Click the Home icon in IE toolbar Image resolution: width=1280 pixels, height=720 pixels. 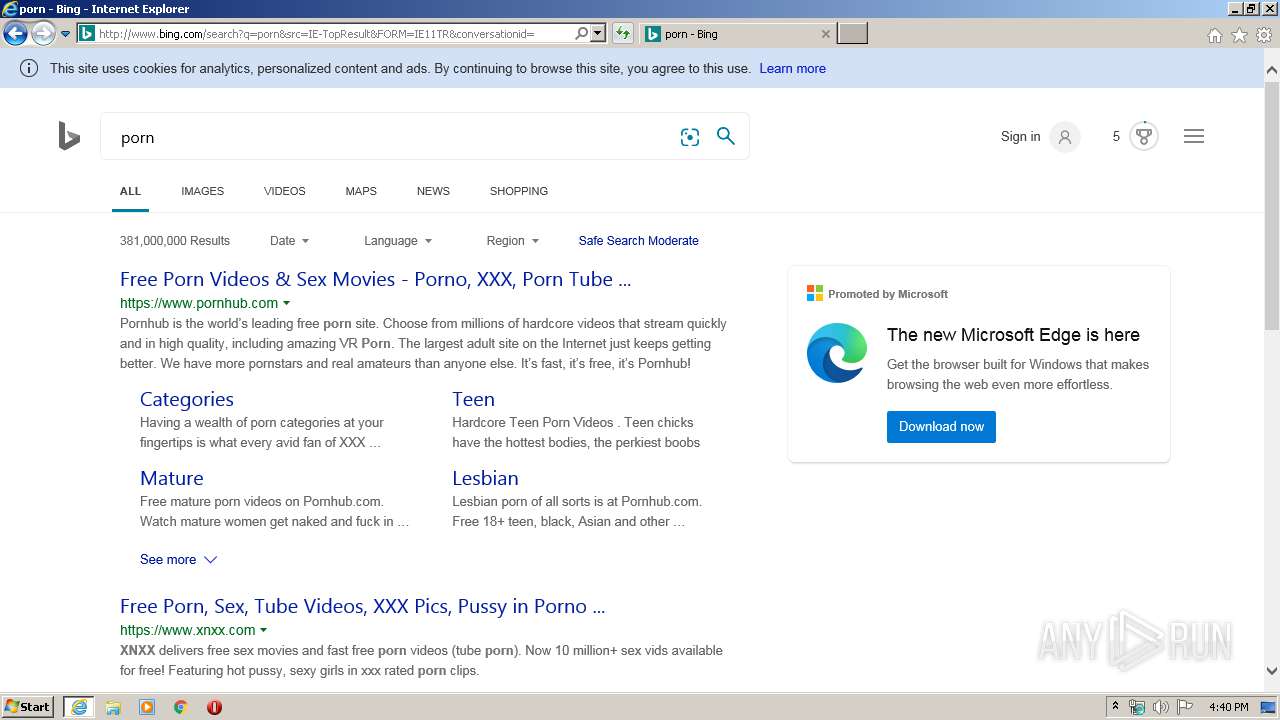click(x=1214, y=35)
